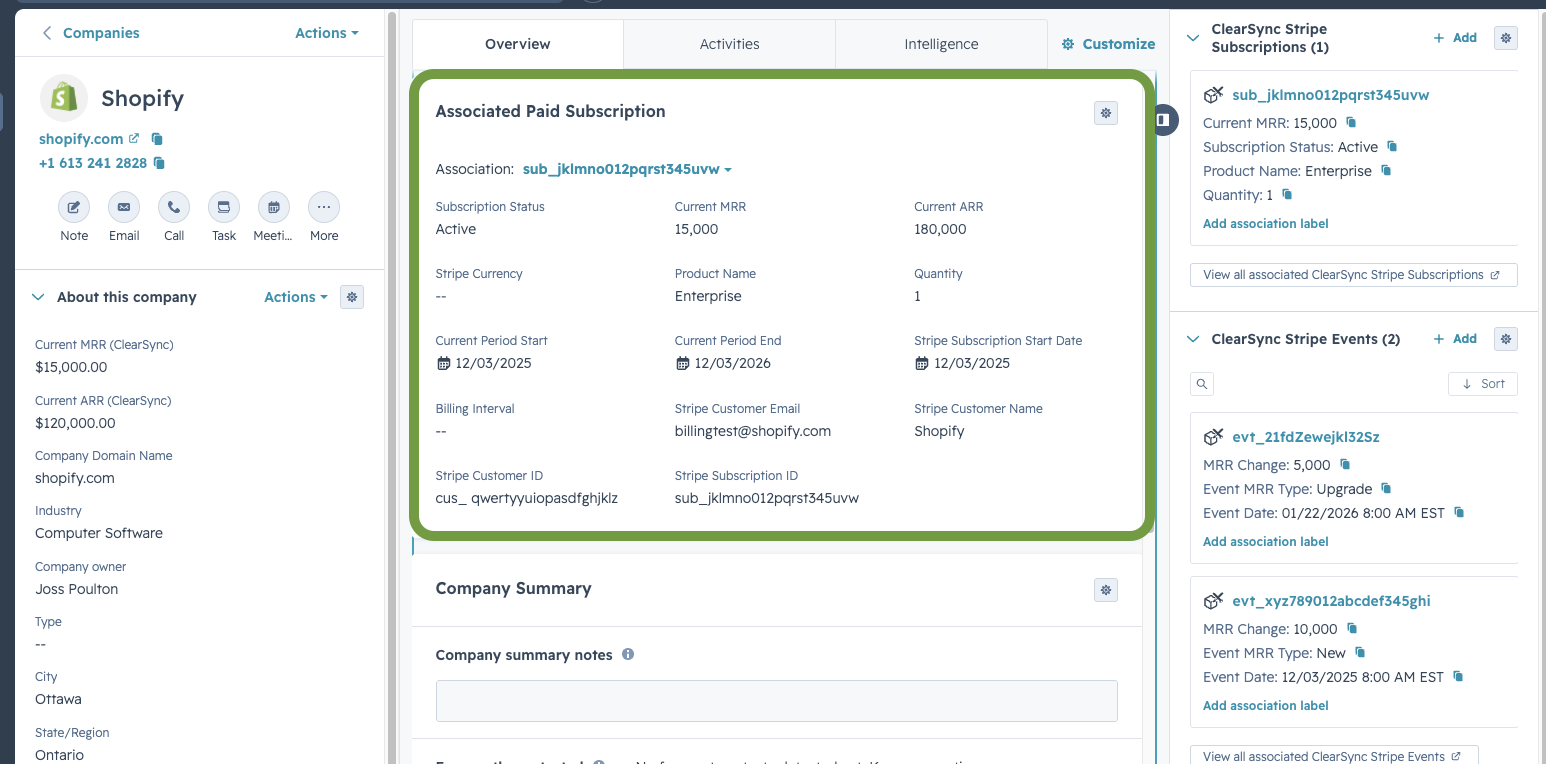Go back to Companies list
The height and width of the screenshot is (764, 1546).
pos(90,33)
